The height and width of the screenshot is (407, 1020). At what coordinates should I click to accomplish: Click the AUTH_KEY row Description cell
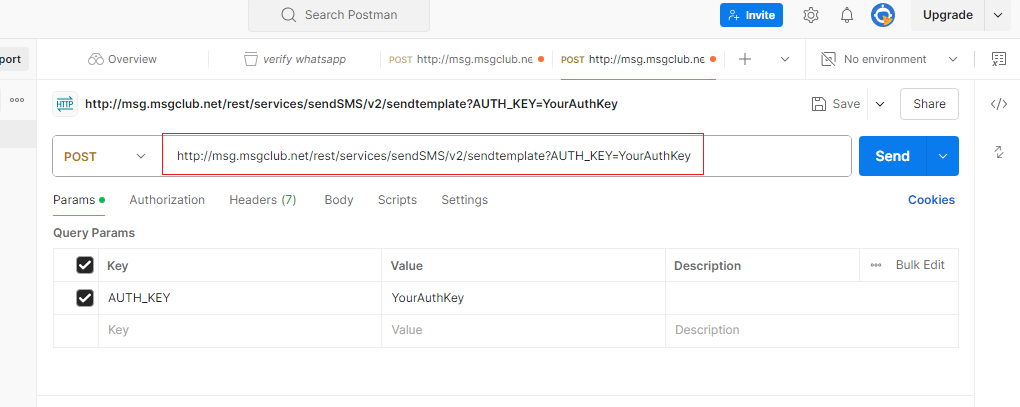812,298
